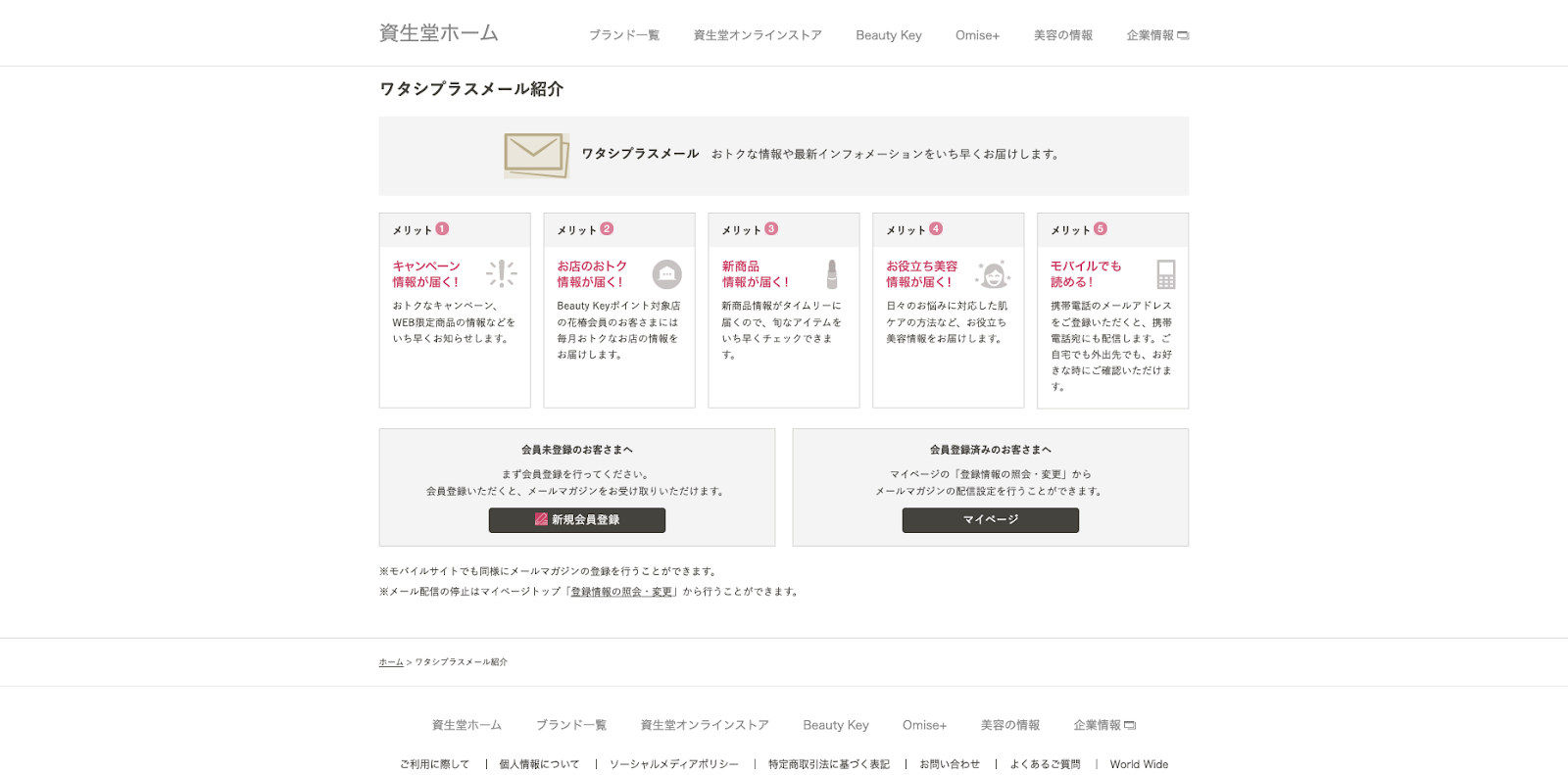Open the World Wide footer link
The height and width of the screenshot is (775, 1568).
tap(1139, 764)
